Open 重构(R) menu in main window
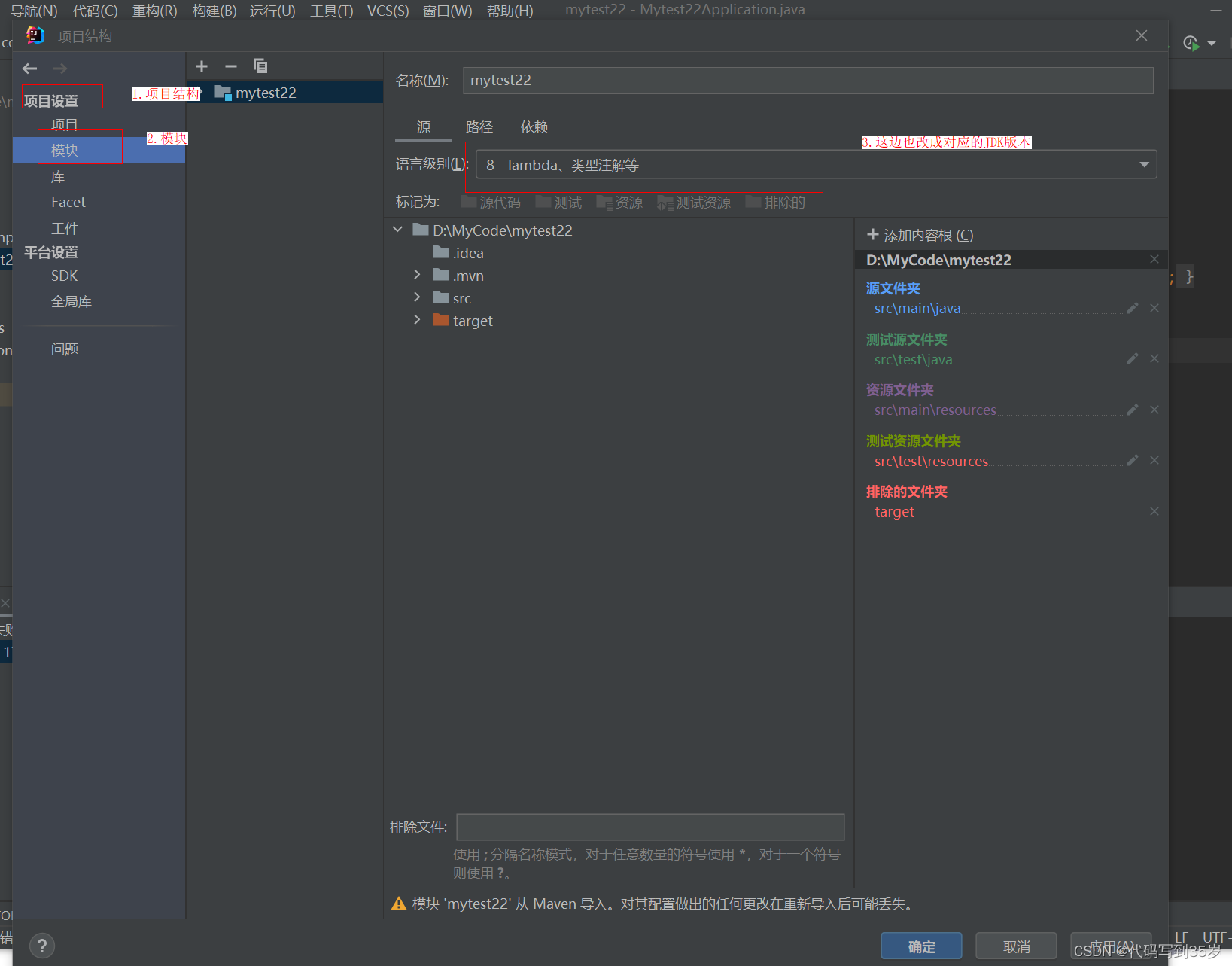The height and width of the screenshot is (966, 1232). point(154,11)
